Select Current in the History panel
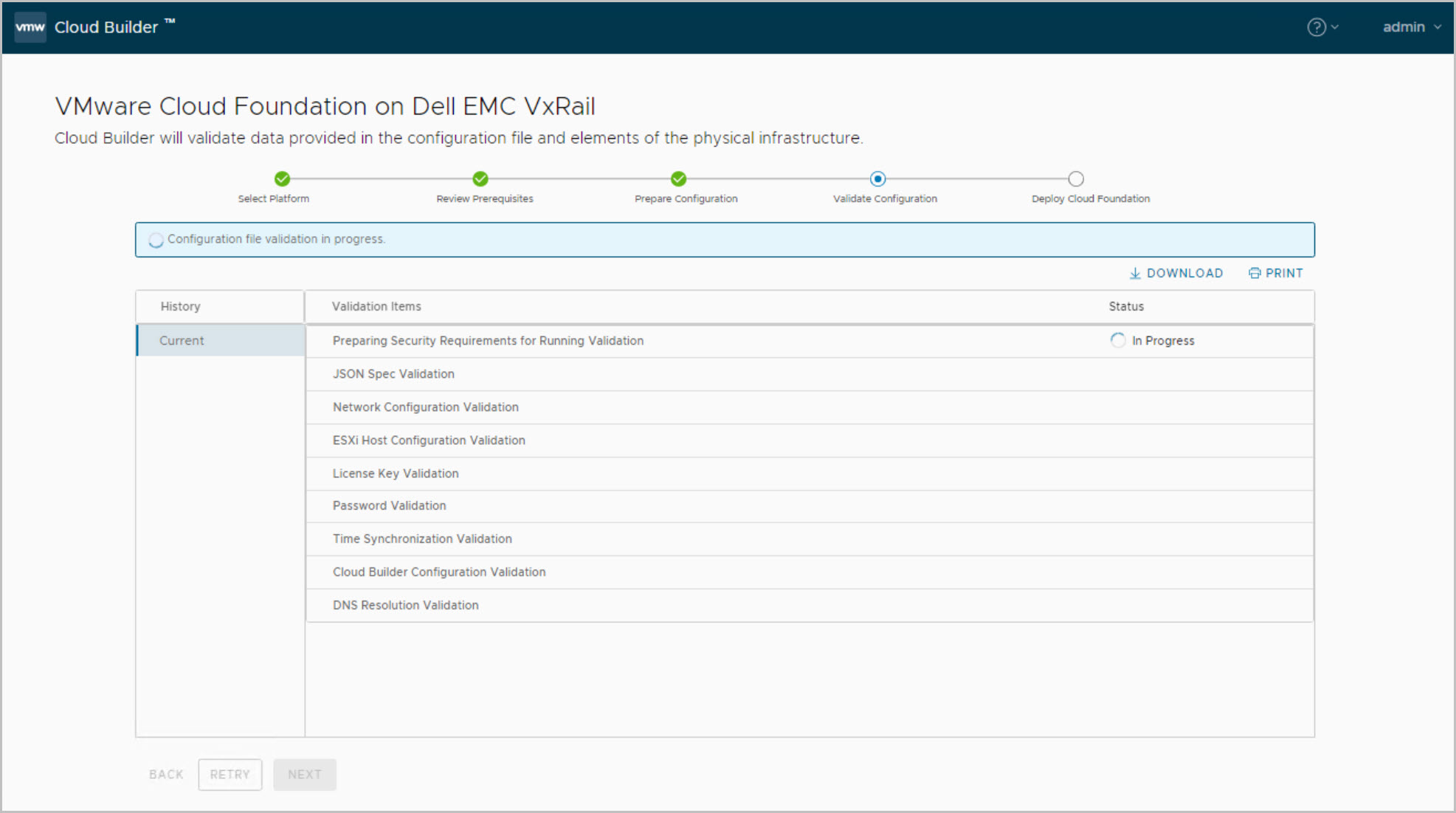The image size is (1456, 813). [x=182, y=341]
